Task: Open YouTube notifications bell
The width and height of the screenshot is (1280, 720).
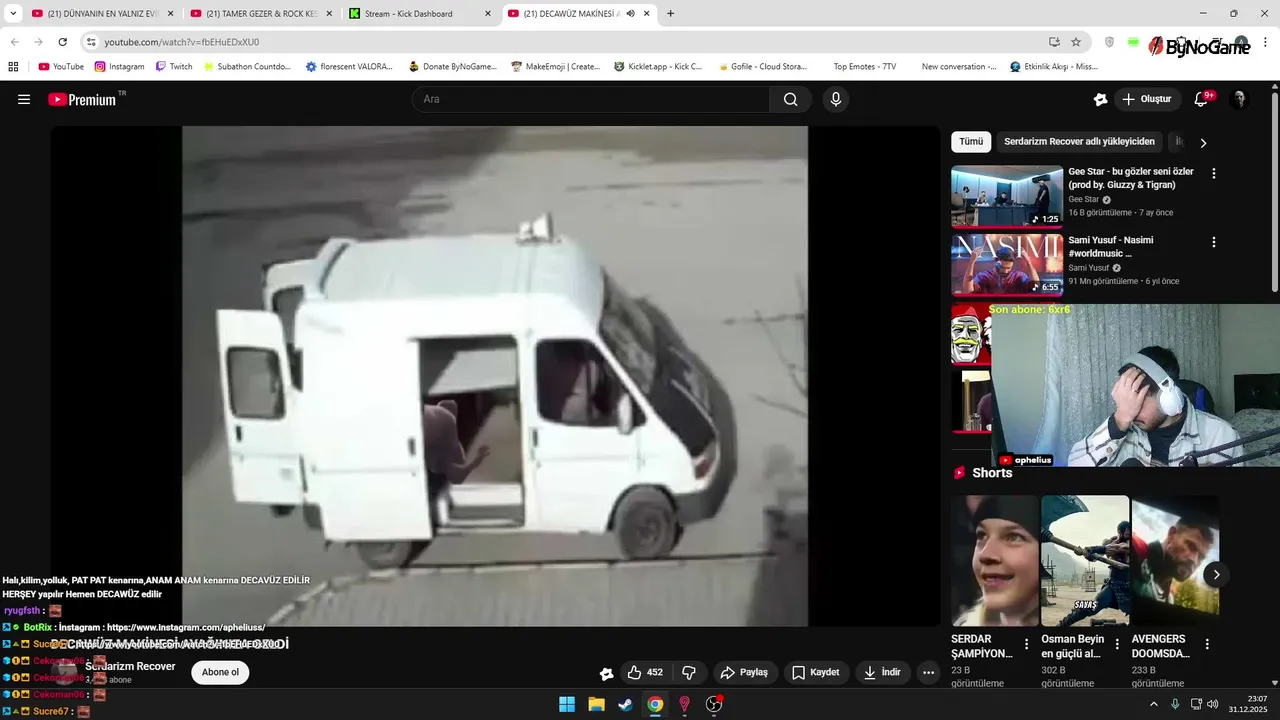Action: pos(1202,99)
